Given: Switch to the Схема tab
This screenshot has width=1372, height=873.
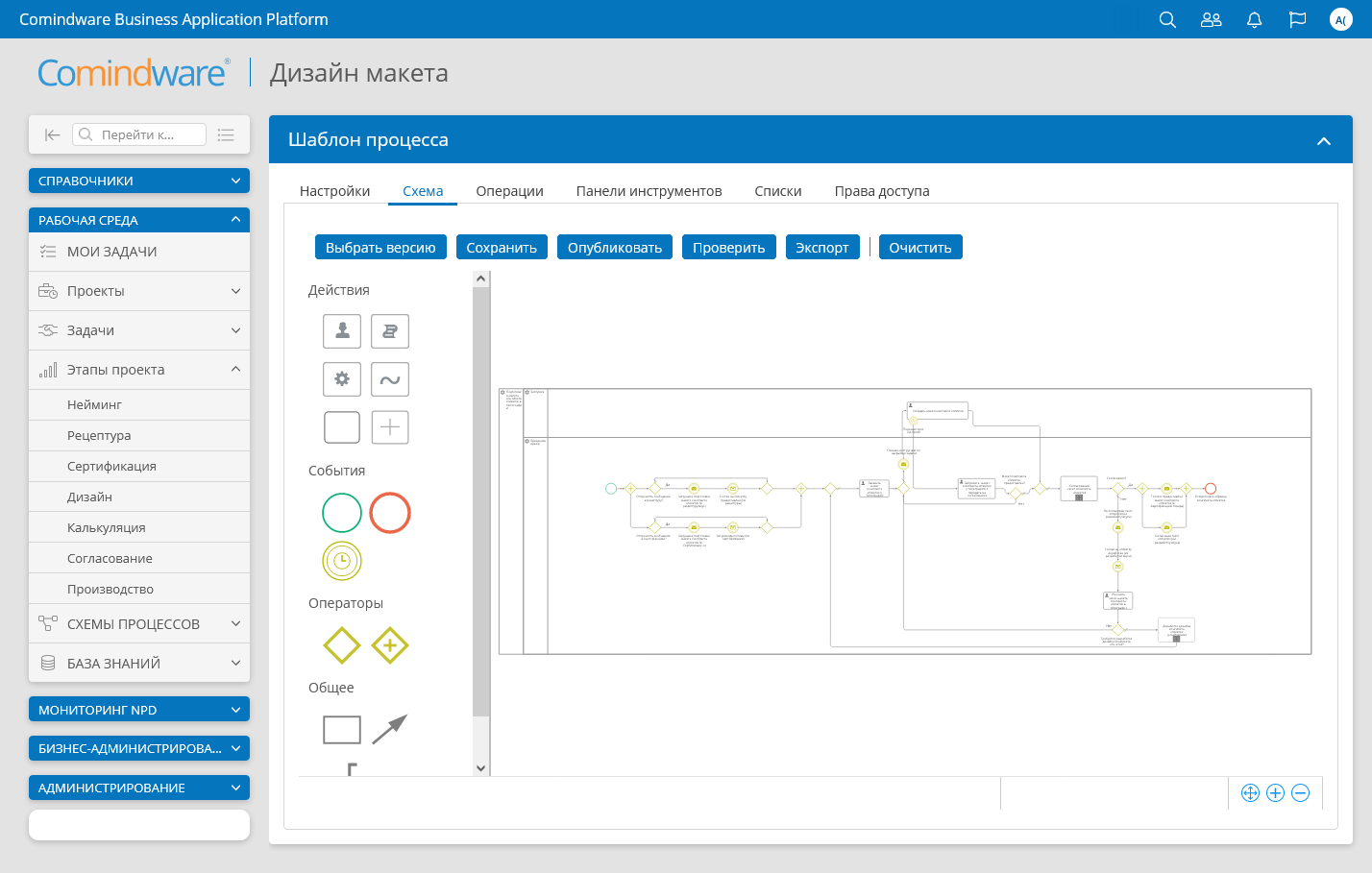Looking at the screenshot, I should pyautogui.click(x=423, y=191).
